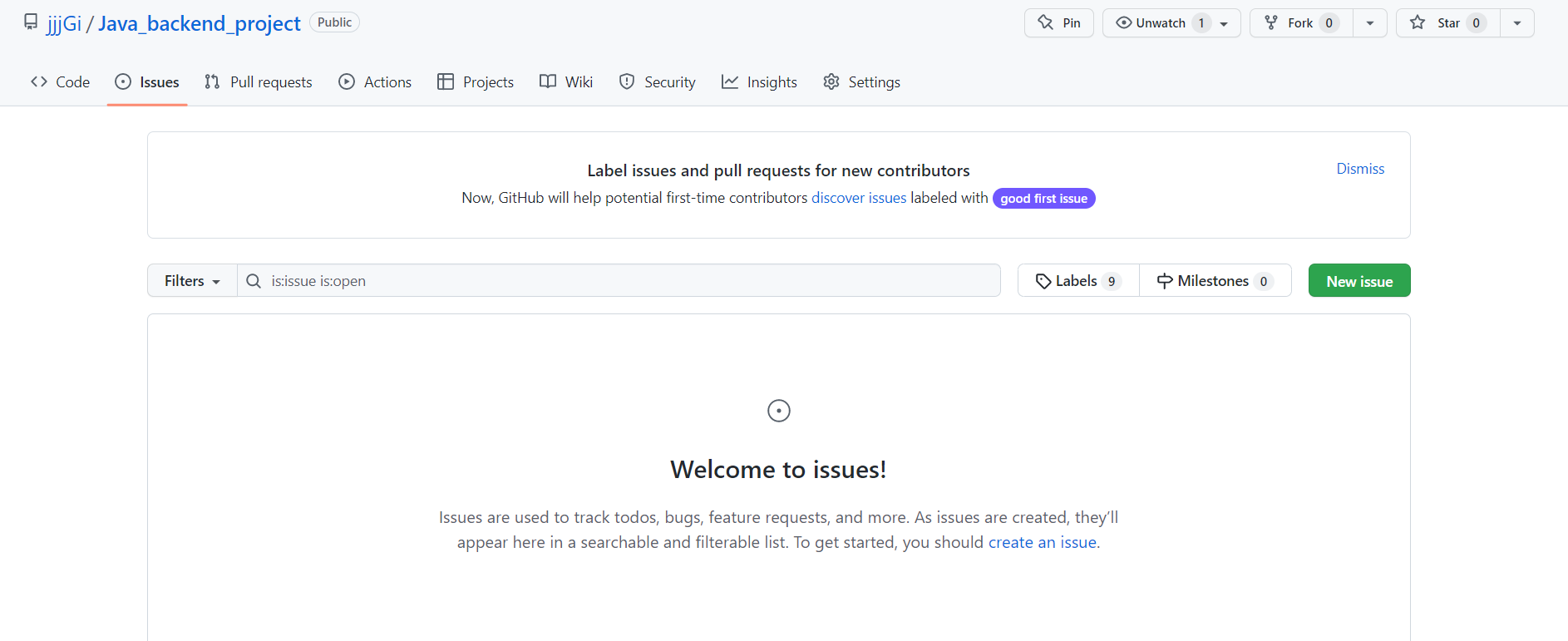This screenshot has height=641, width=1568.
Task: Open the Pull requests tab
Action: [259, 81]
